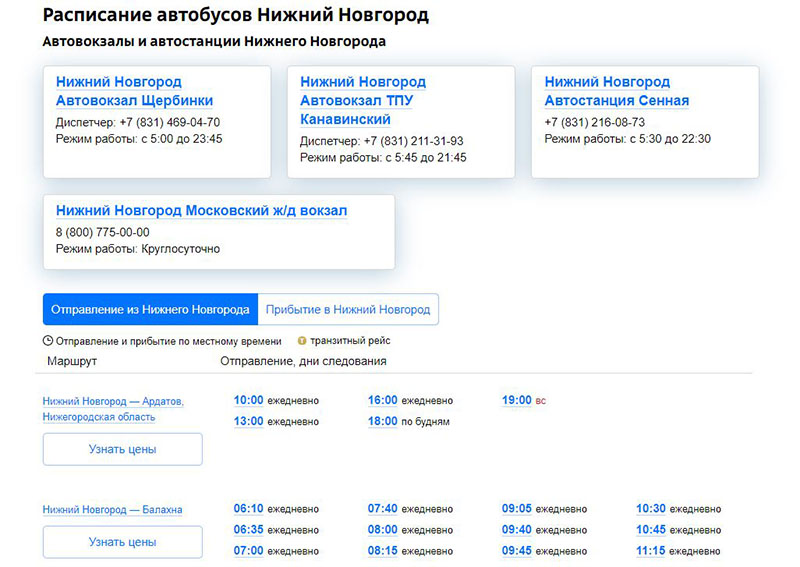Click the 09:40 departure to Балахна

pyautogui.click(x=516, y=530)
